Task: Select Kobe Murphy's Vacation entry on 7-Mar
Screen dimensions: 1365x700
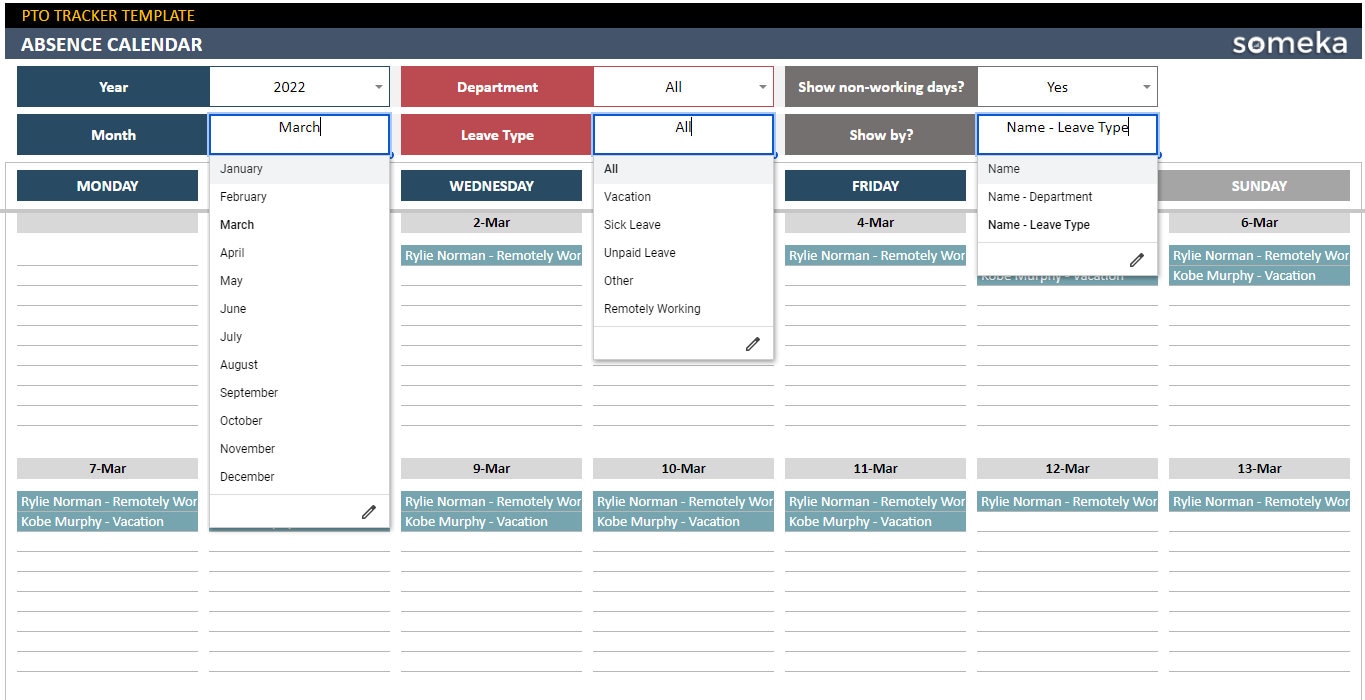Action: 107,521
